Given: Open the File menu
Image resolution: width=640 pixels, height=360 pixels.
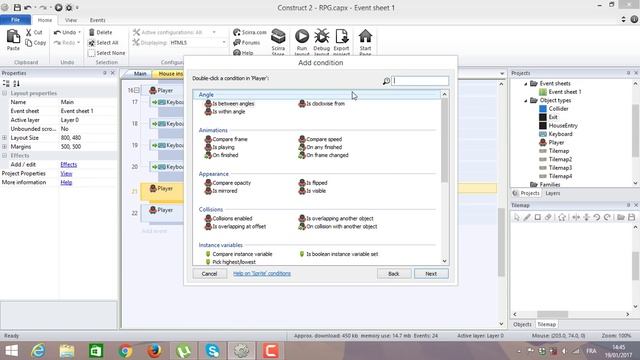Looking at the screenshot, I should pyautogui.click(x=16, y=20).
